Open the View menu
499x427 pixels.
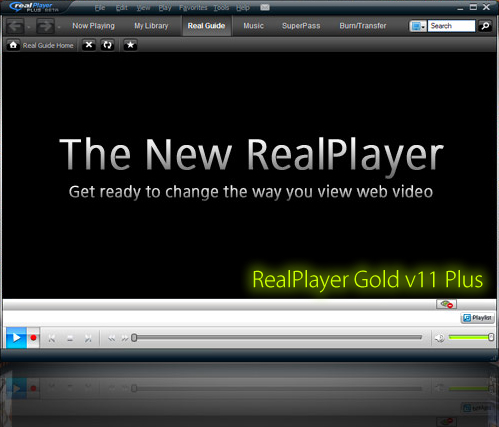143,8
